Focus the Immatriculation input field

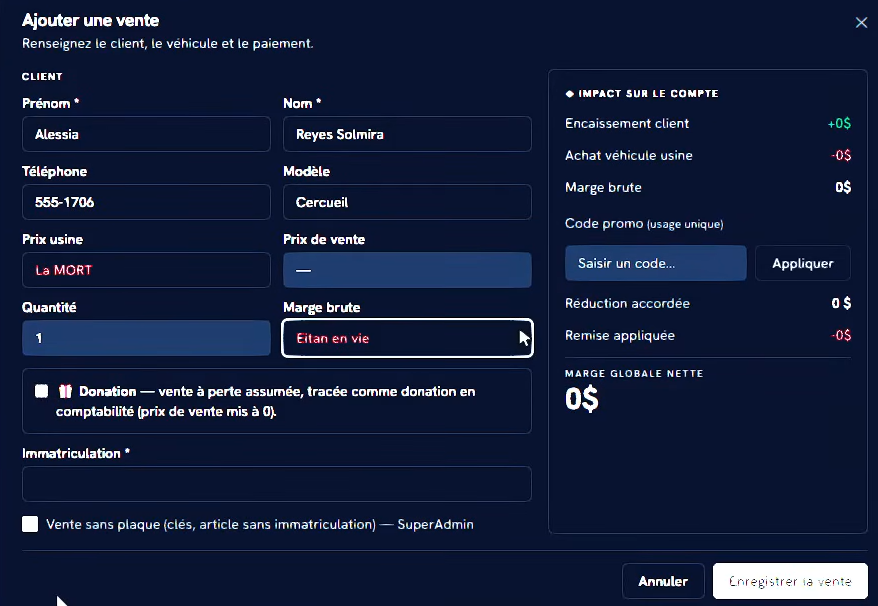pyautogui.click(x=277, y=484)
